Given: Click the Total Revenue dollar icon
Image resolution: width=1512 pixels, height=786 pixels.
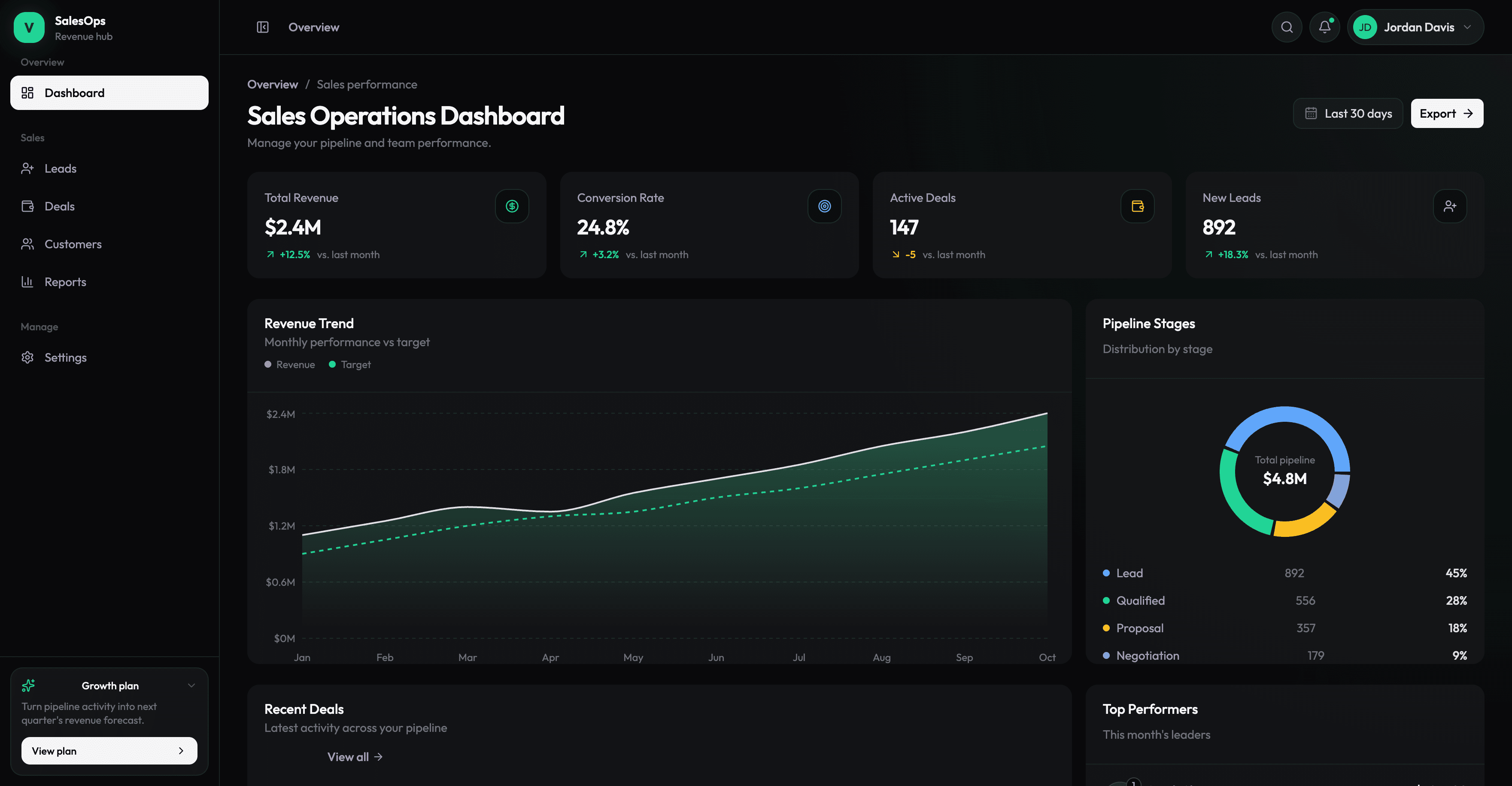Looking at the screenshot, I should click(x=512, y=206).
